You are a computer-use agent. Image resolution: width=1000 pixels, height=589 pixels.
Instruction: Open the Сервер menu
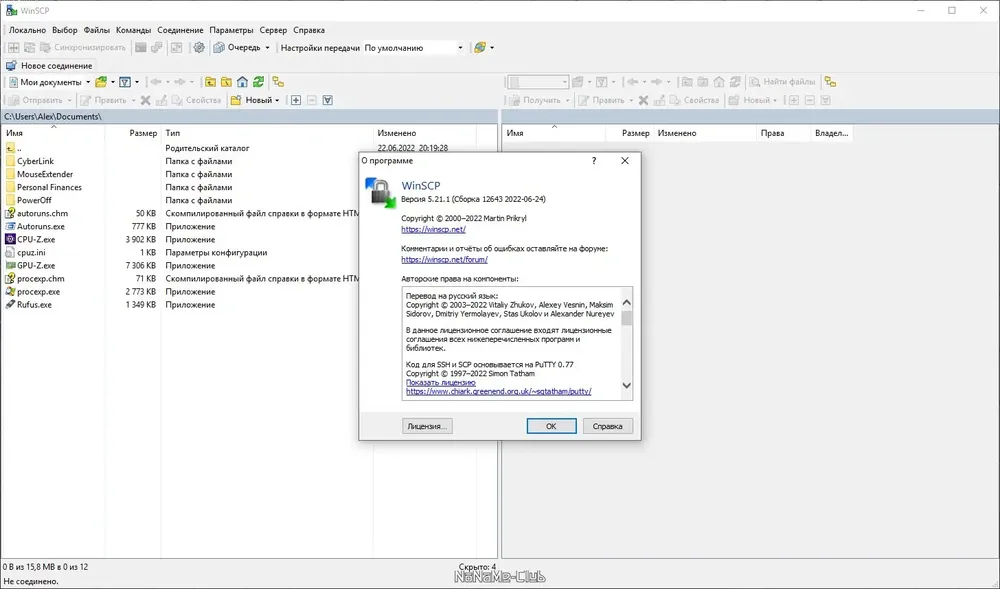coord(273,30)
